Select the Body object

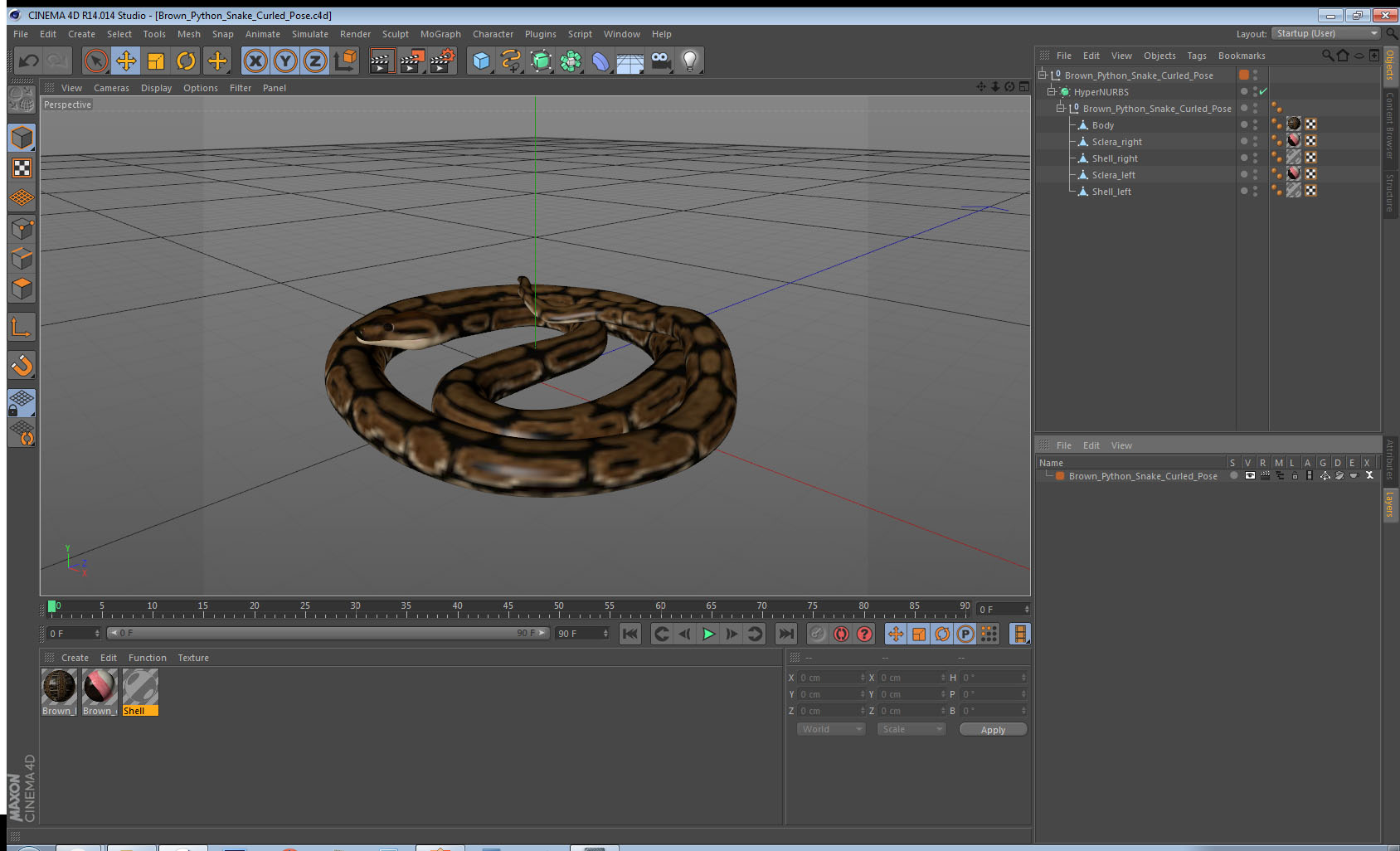pyautogui.click(x=1102, y=125)
